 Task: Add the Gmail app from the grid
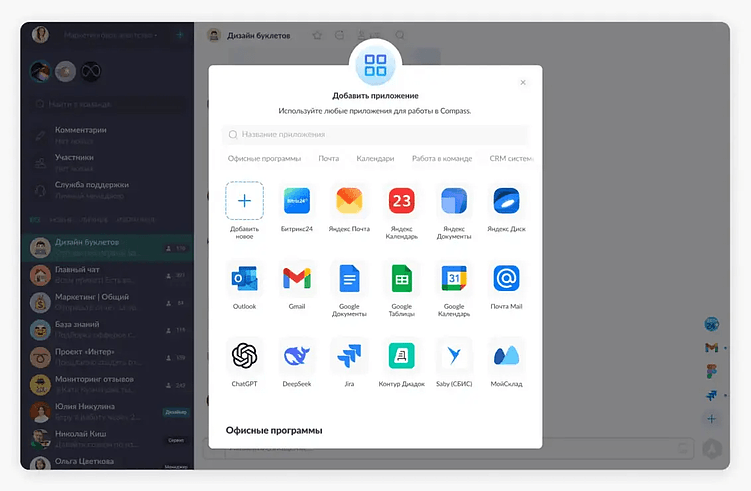click(297, 278)
